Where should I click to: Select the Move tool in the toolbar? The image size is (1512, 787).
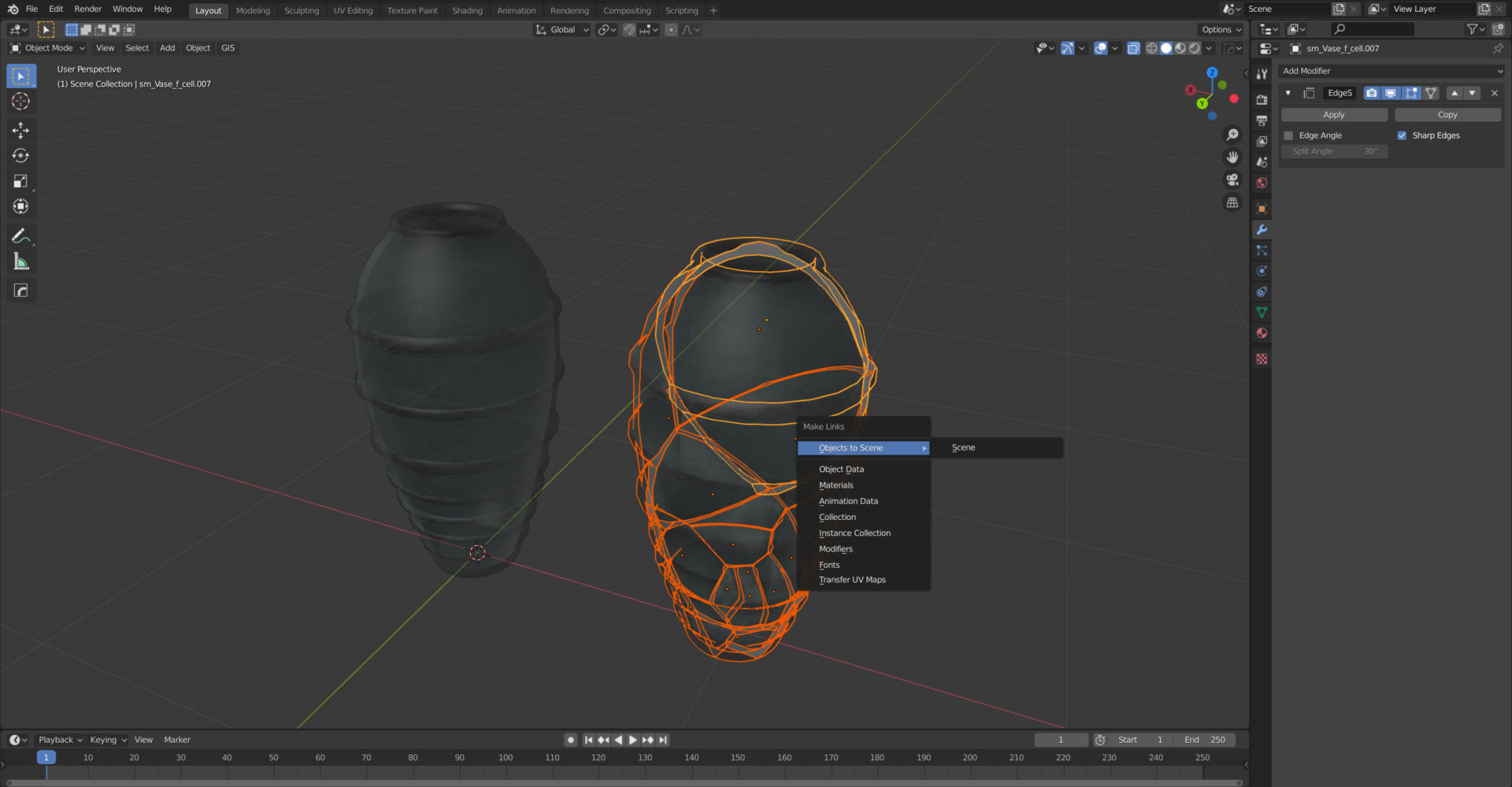tap(20, 131)
